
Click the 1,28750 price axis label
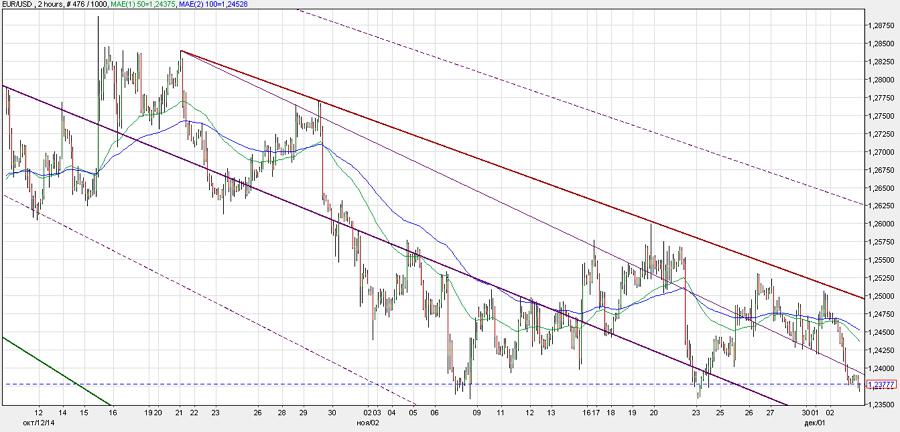click(882, 25)
